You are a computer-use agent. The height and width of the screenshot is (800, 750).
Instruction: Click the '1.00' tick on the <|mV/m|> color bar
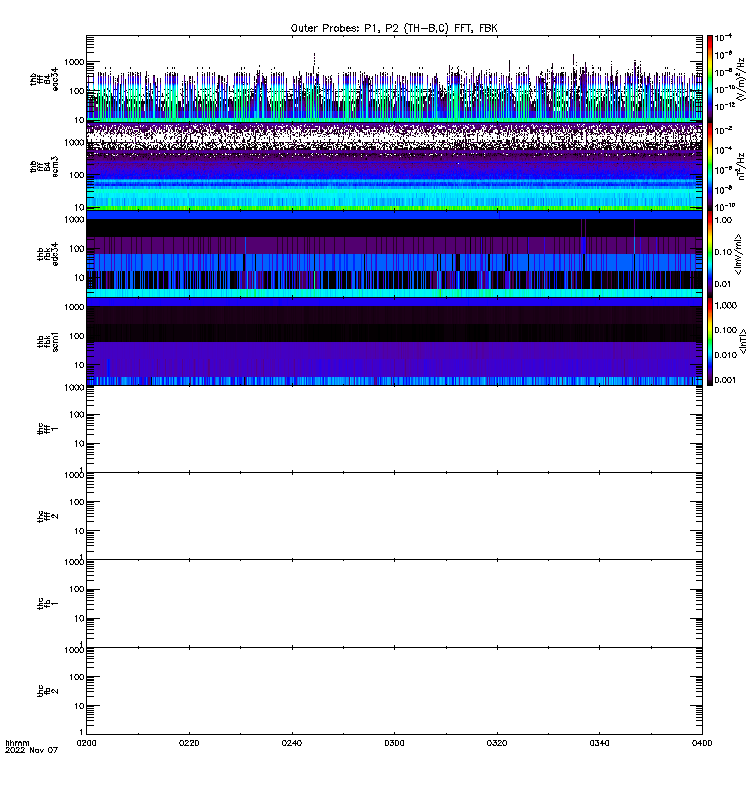click(723, 220)
